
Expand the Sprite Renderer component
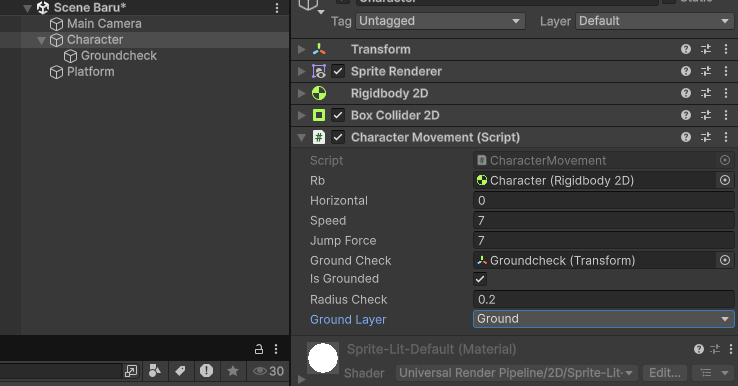click(302, 71)
